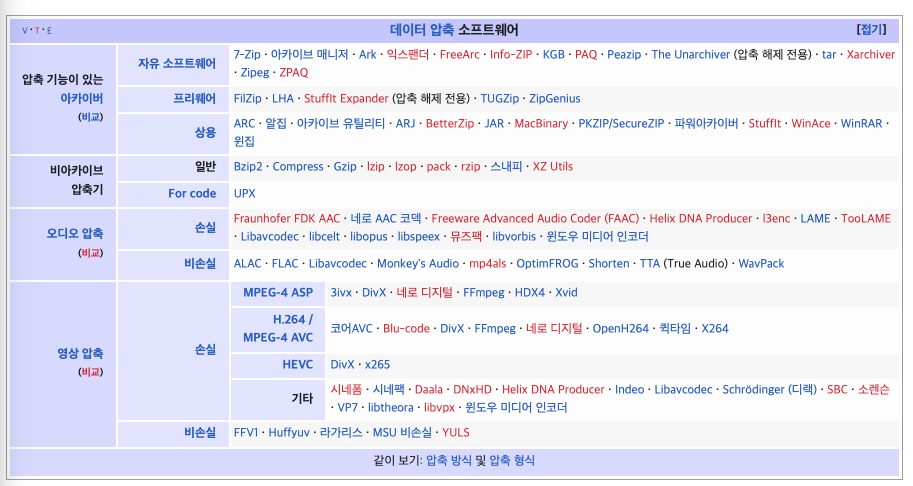The width and height of the screenshot is (913, 486).
Task: Open the 압축 방식 see-also link
Action: click(x=449, y=460)
